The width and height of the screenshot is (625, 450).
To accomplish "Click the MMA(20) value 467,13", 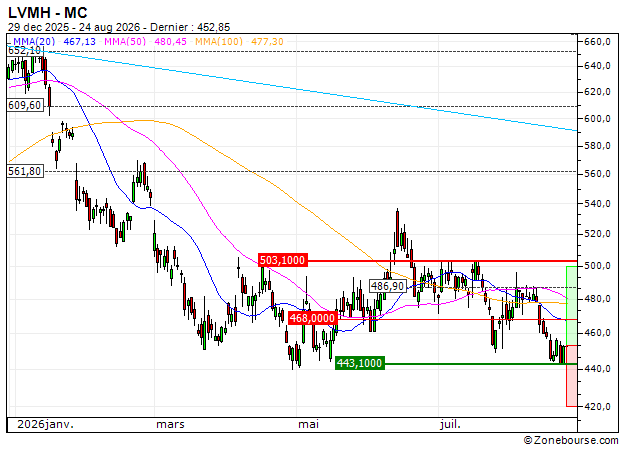I will (x=79, y=41).
